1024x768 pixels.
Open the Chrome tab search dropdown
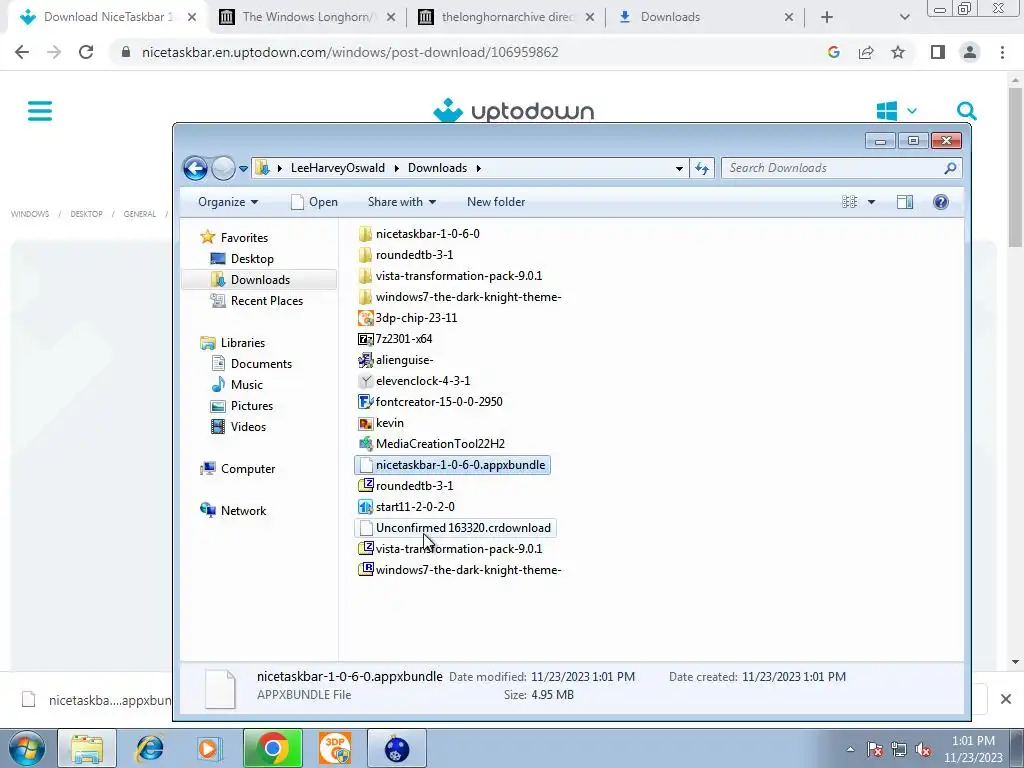[x=904, y=18]
